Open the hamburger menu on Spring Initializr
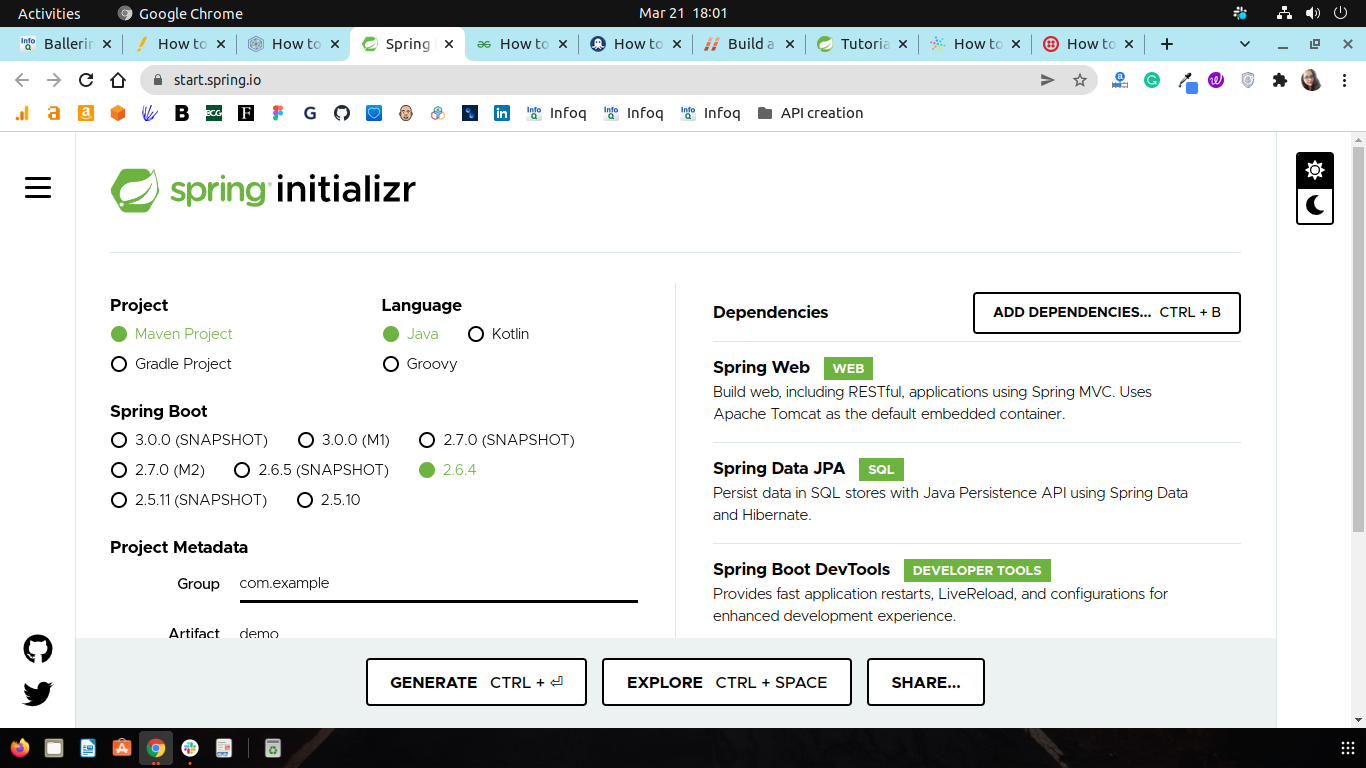Viewport: 1366px width, 768px height. 38,187
